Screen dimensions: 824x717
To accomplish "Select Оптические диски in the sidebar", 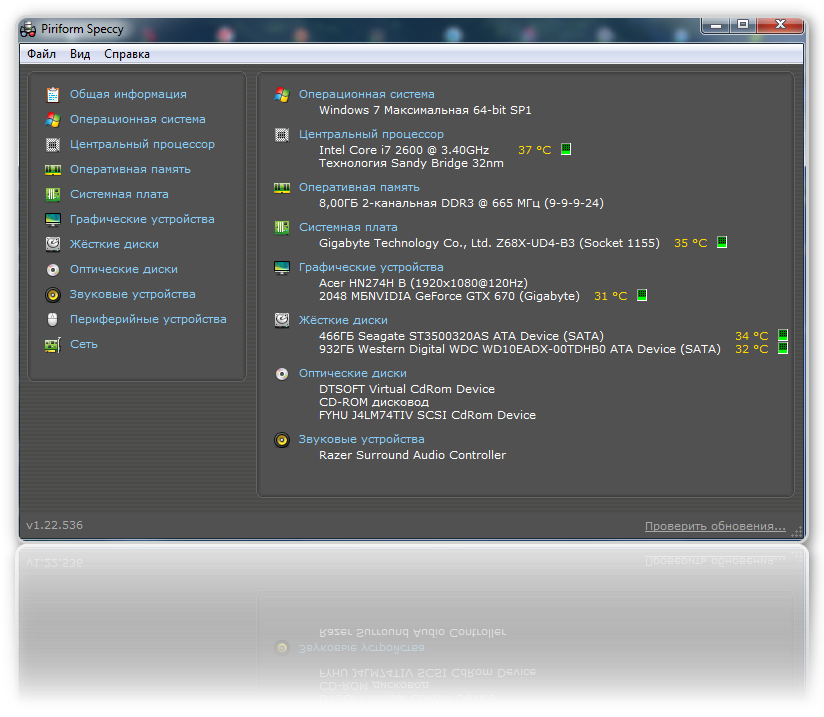I will point(124,269).
